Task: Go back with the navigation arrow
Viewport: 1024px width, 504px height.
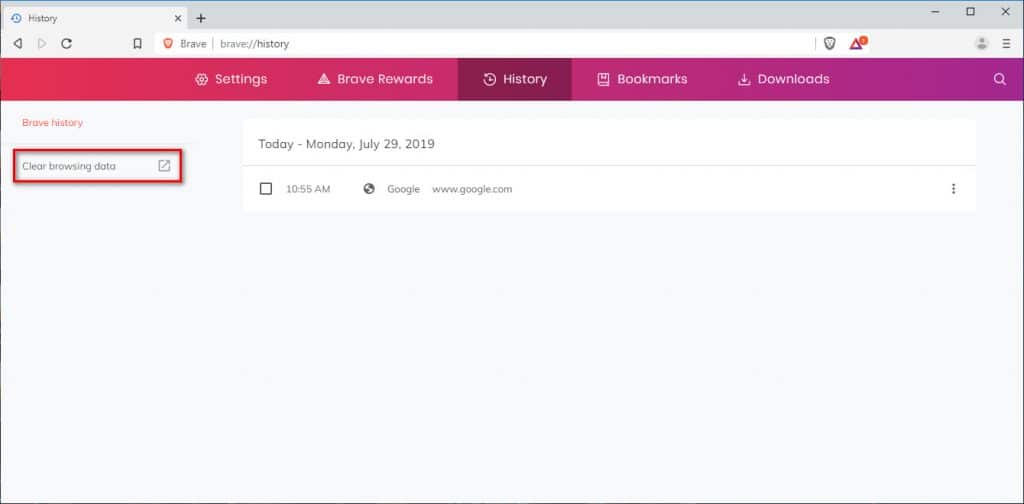Action: pos(18,44)
